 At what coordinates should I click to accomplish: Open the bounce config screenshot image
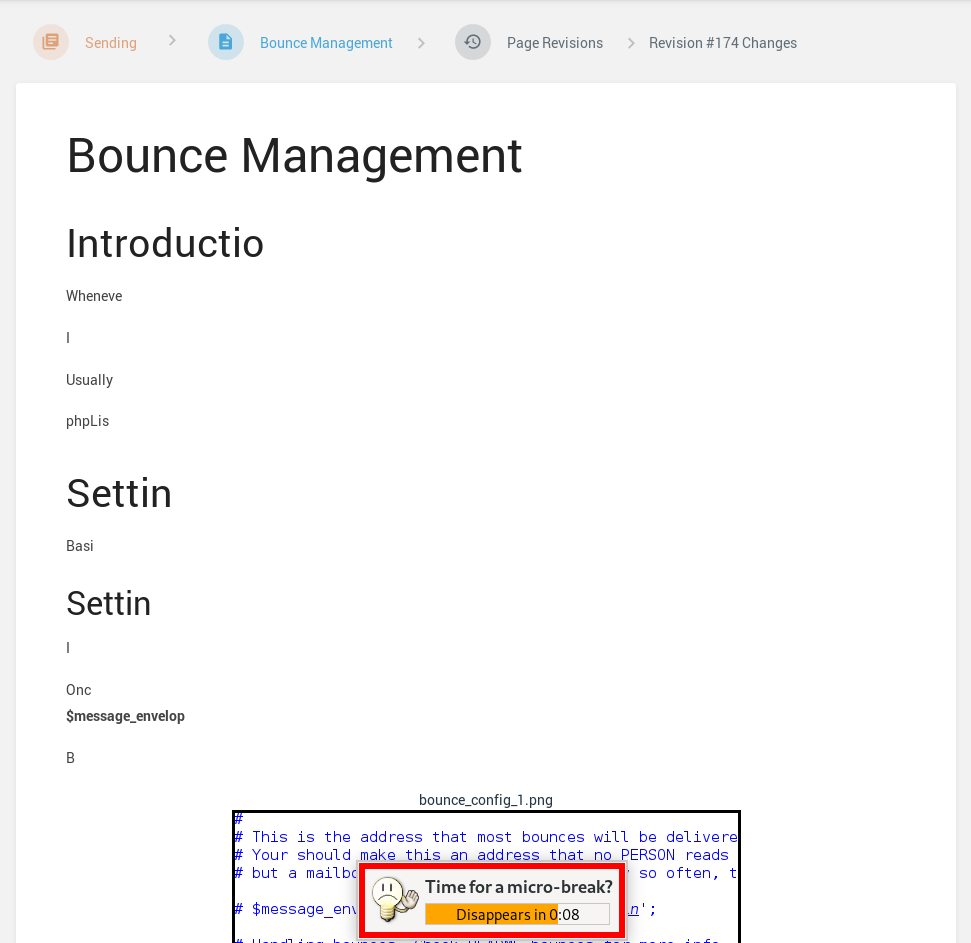tap(486, 876)
